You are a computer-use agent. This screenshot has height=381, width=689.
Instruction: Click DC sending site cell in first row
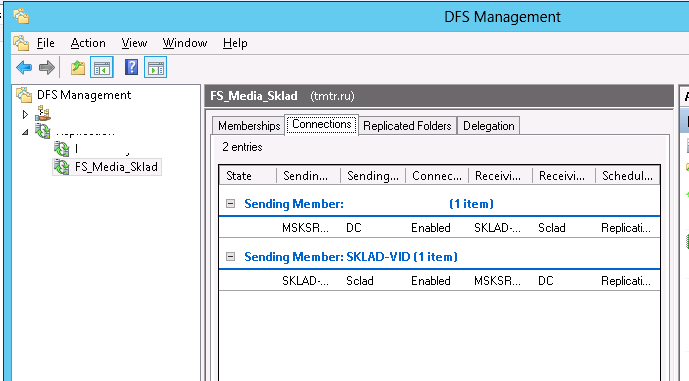(x=354, y=228)
